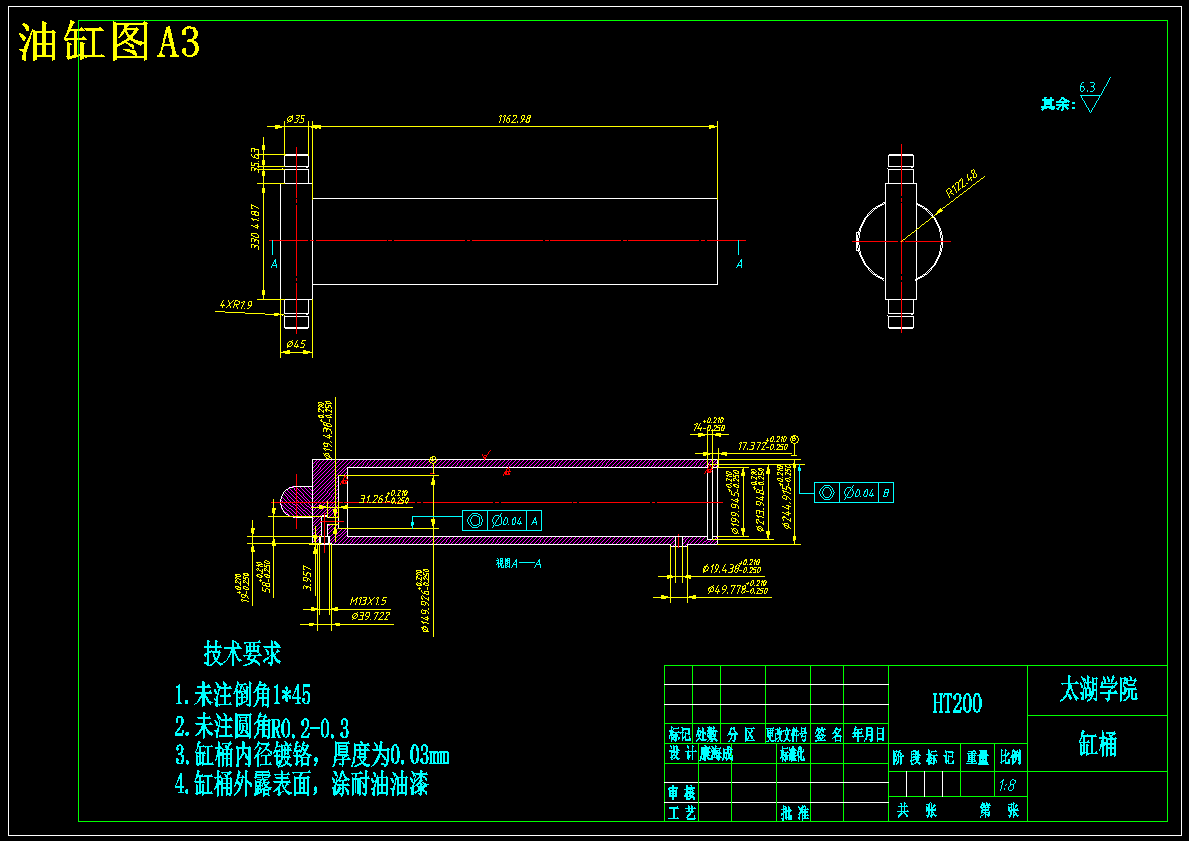The height and width of the screenshot is (841, 1189).
Task: Click the concentricity frame referencing datum B
Action: tap(854, 492)
